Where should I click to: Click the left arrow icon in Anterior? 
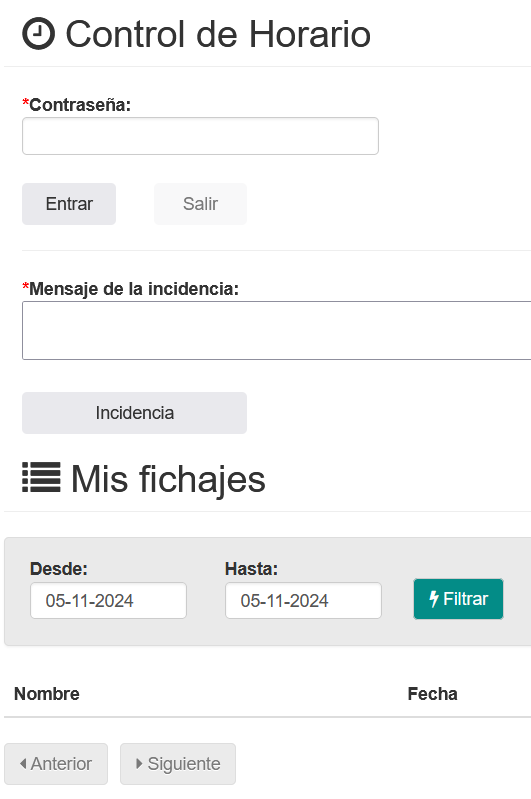(x=23, y=763)
